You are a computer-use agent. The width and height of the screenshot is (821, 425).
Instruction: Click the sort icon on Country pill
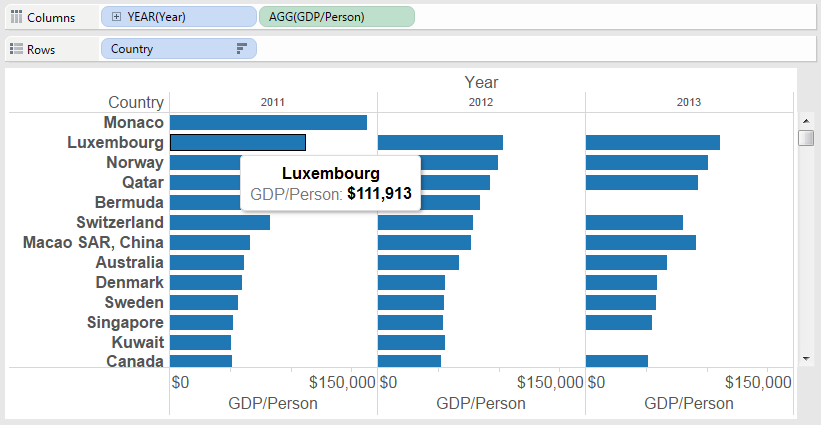point(241,49)
